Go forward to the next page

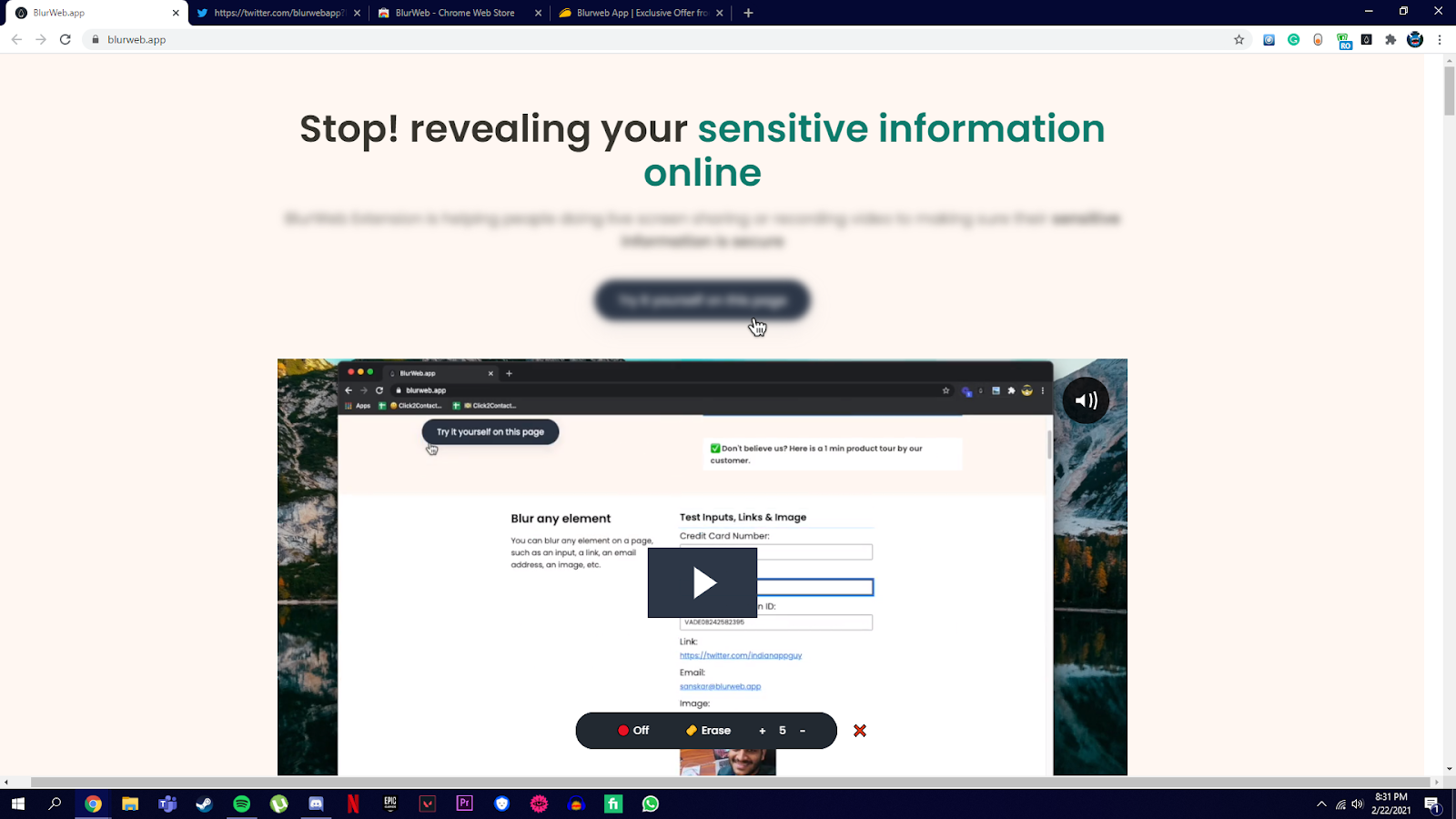(x=41, y=39)
